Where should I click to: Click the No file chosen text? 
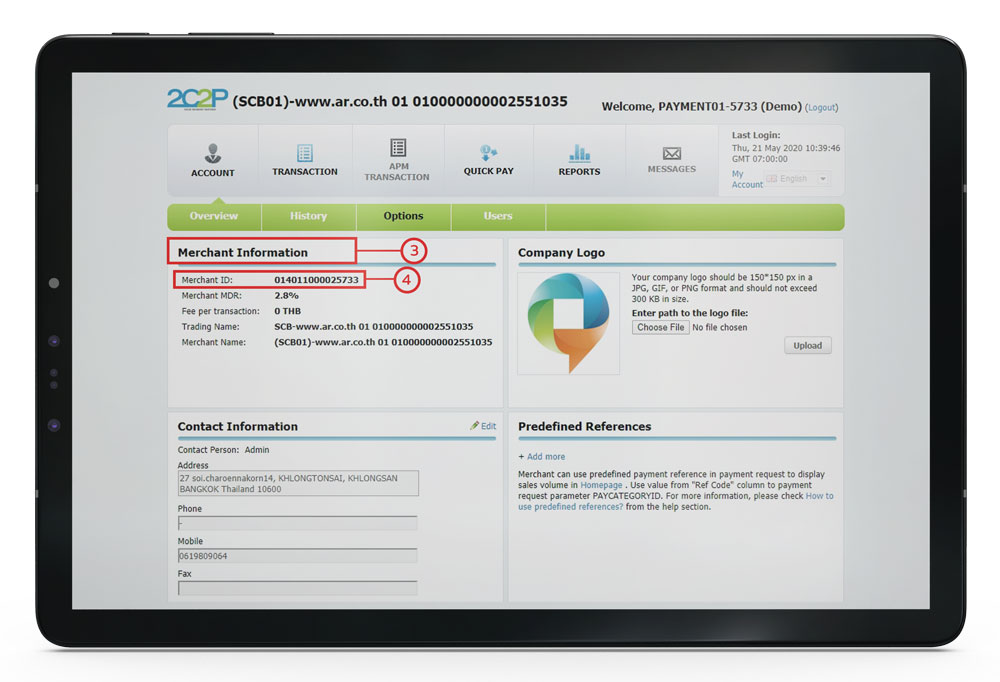click(719, 327)
